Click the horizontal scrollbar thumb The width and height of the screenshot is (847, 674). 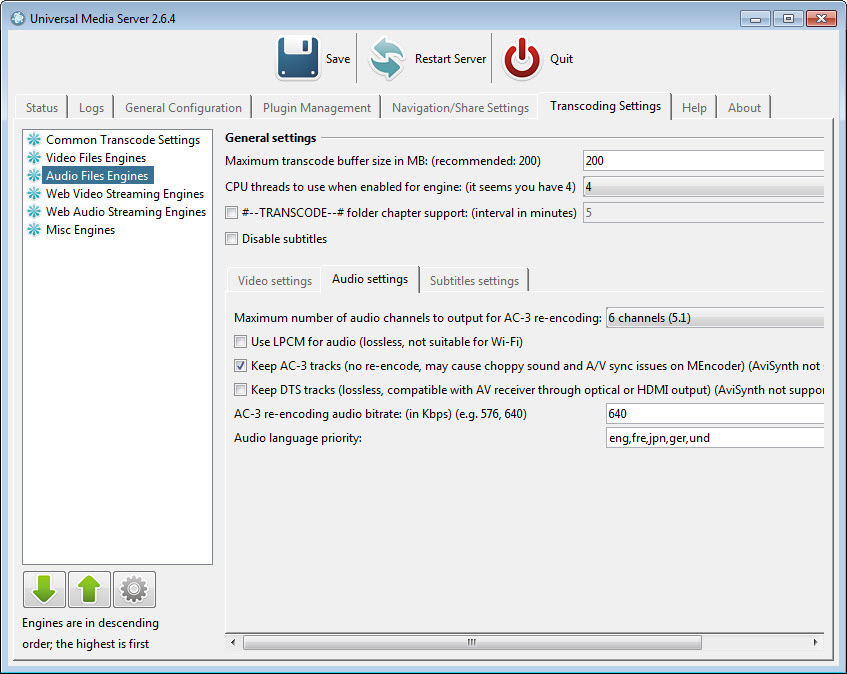click(x=472, y=642)
